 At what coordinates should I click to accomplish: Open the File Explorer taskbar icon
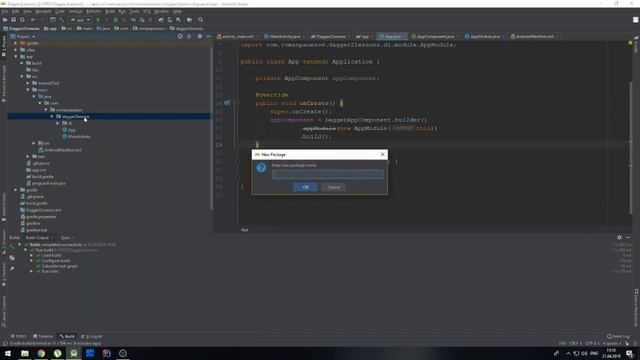pyautogui.click(x=25, y=353)
